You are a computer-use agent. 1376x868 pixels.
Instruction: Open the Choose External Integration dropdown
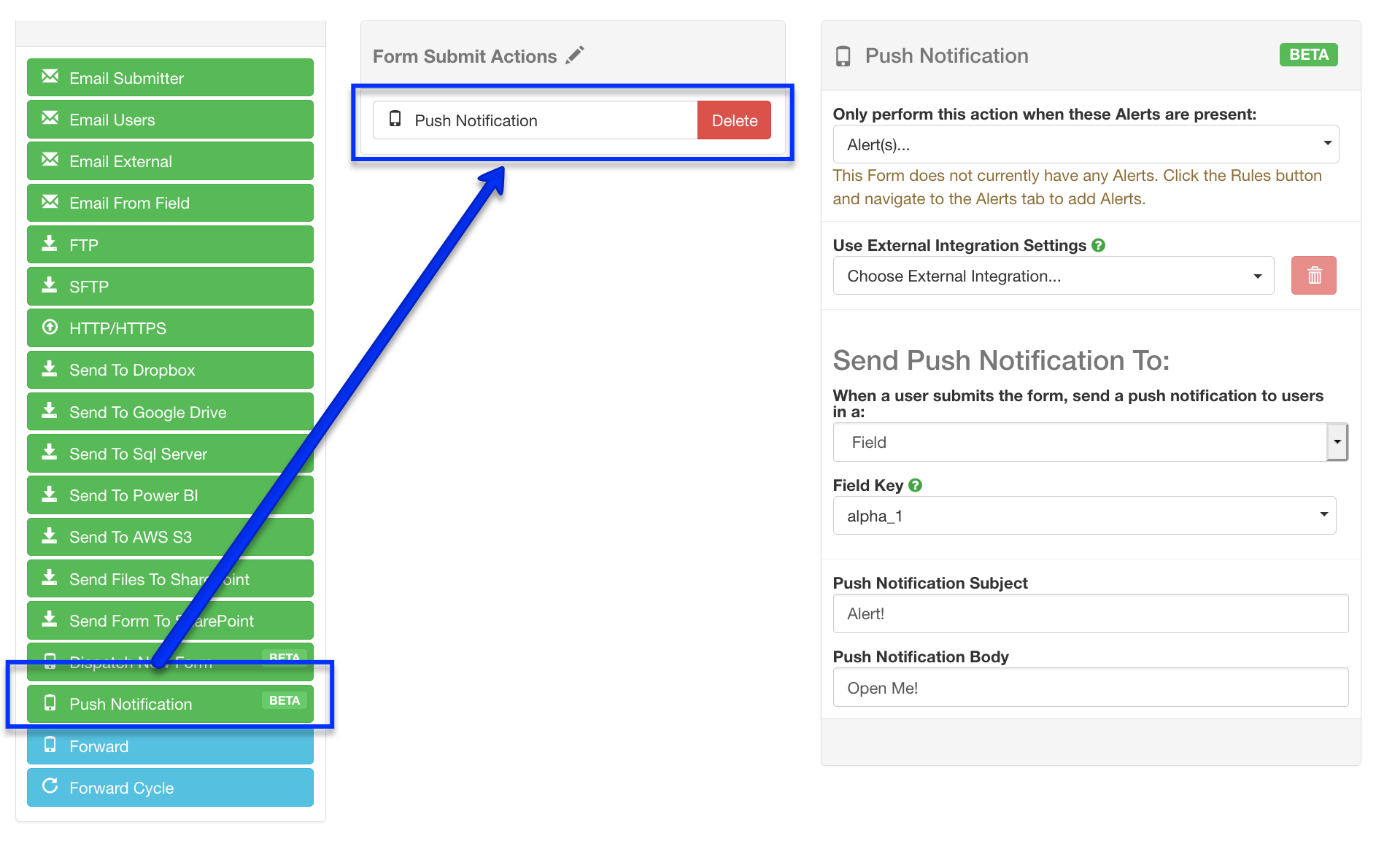(1053, 275)
